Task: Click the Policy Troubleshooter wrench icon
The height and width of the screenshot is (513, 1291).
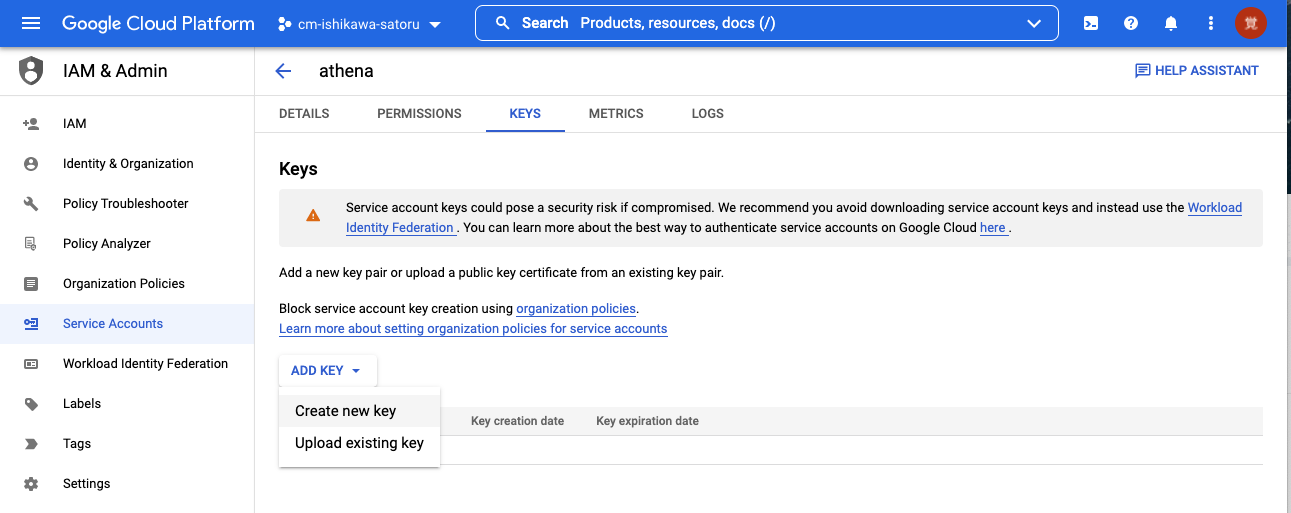Action: coord(31,204)
